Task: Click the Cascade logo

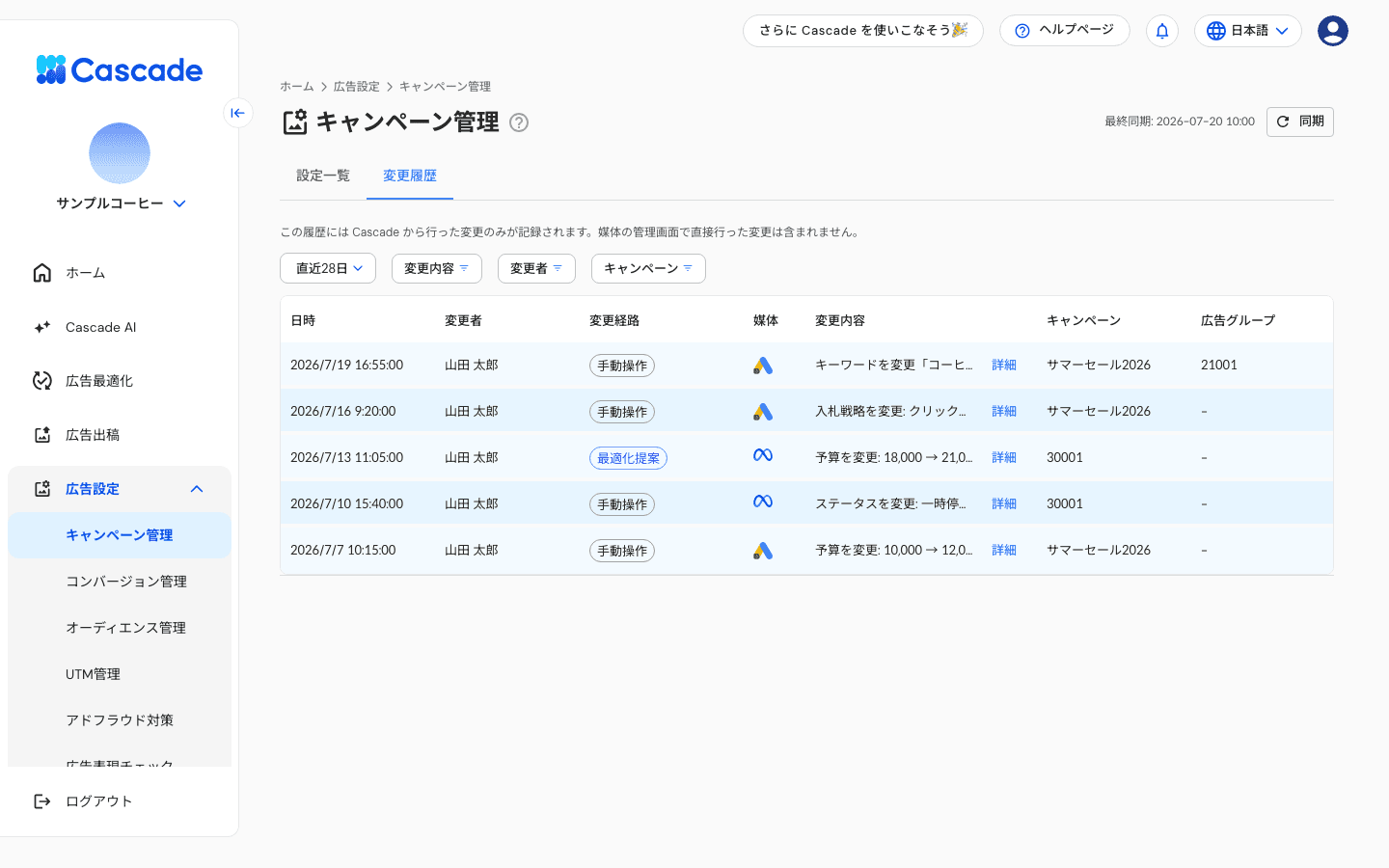Action: pyautogui.click(x=120, y=70)
